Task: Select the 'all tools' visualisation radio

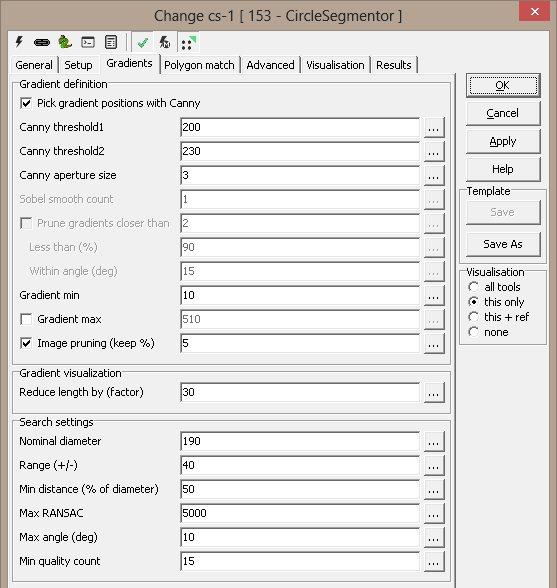Action: (473, 287)
